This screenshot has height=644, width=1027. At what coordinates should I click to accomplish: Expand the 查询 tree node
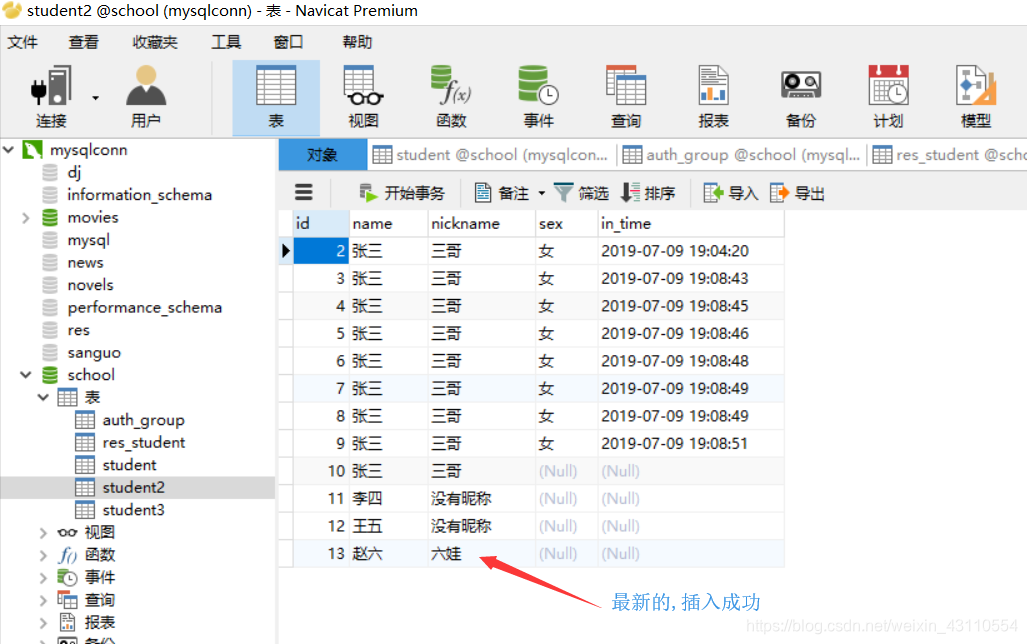tap(43, 600)
